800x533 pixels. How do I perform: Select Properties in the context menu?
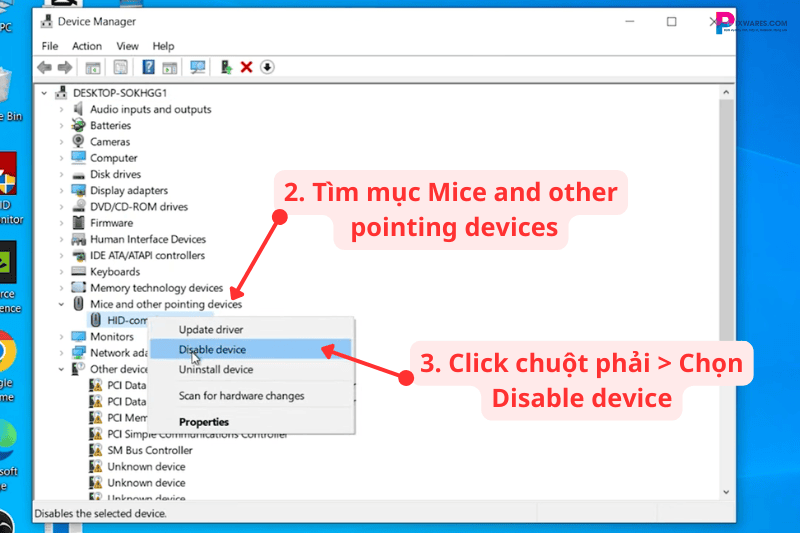click(204, 422)
